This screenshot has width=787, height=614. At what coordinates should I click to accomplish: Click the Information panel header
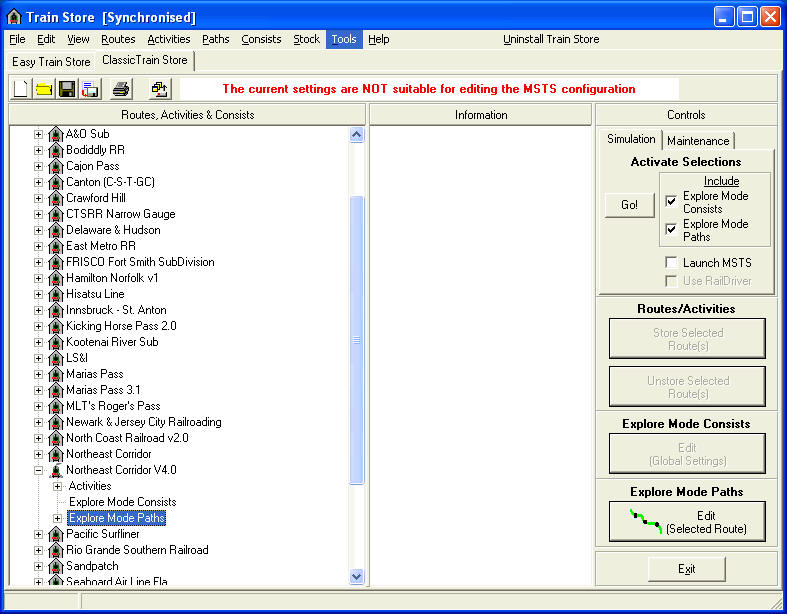tap(481, 115)
